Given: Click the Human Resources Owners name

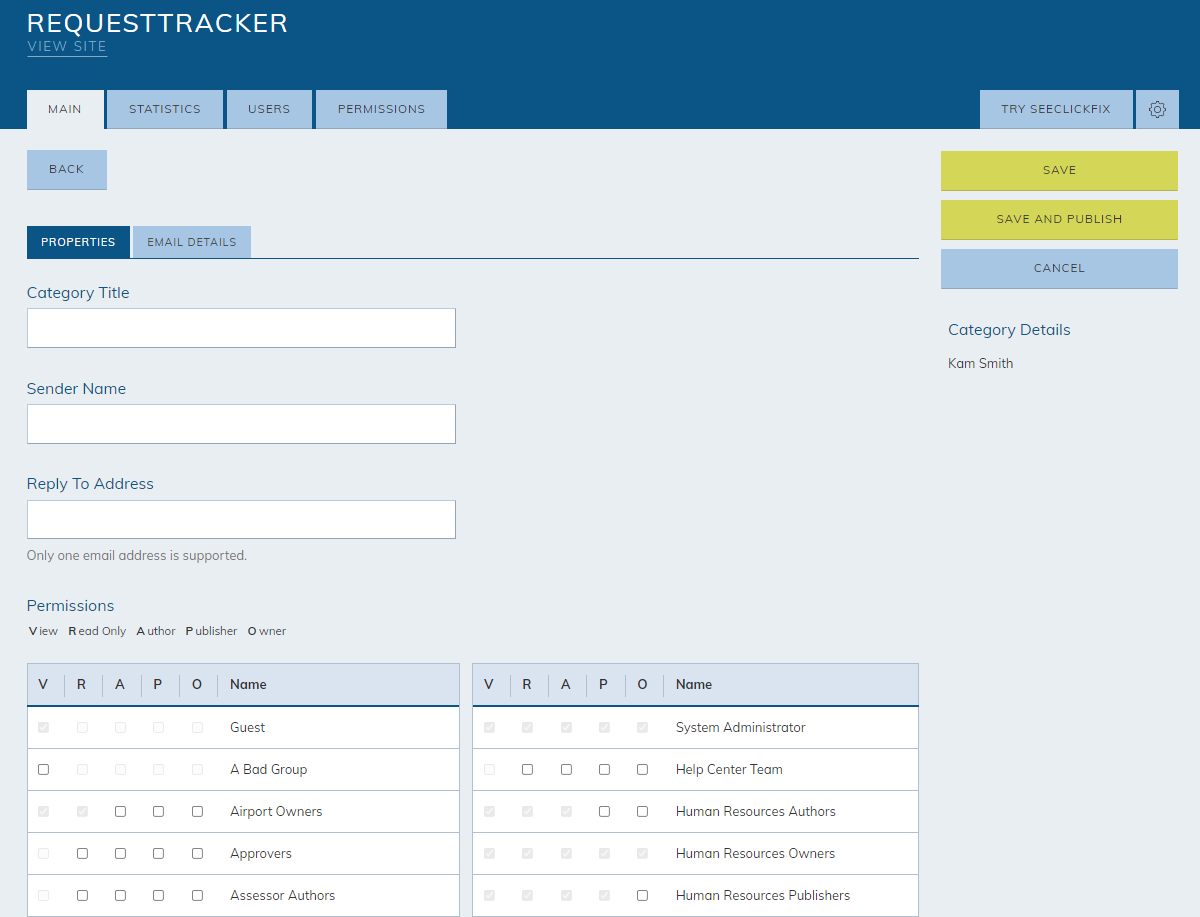Looking at the screenshot, I should click(755, 854).
